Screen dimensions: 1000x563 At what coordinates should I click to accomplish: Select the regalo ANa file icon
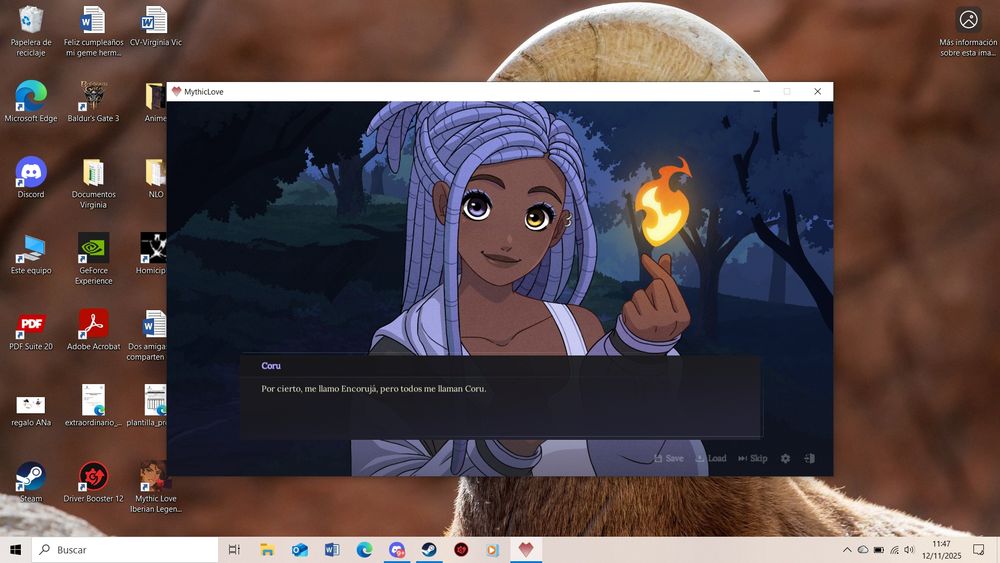click(x=31, y=411)
